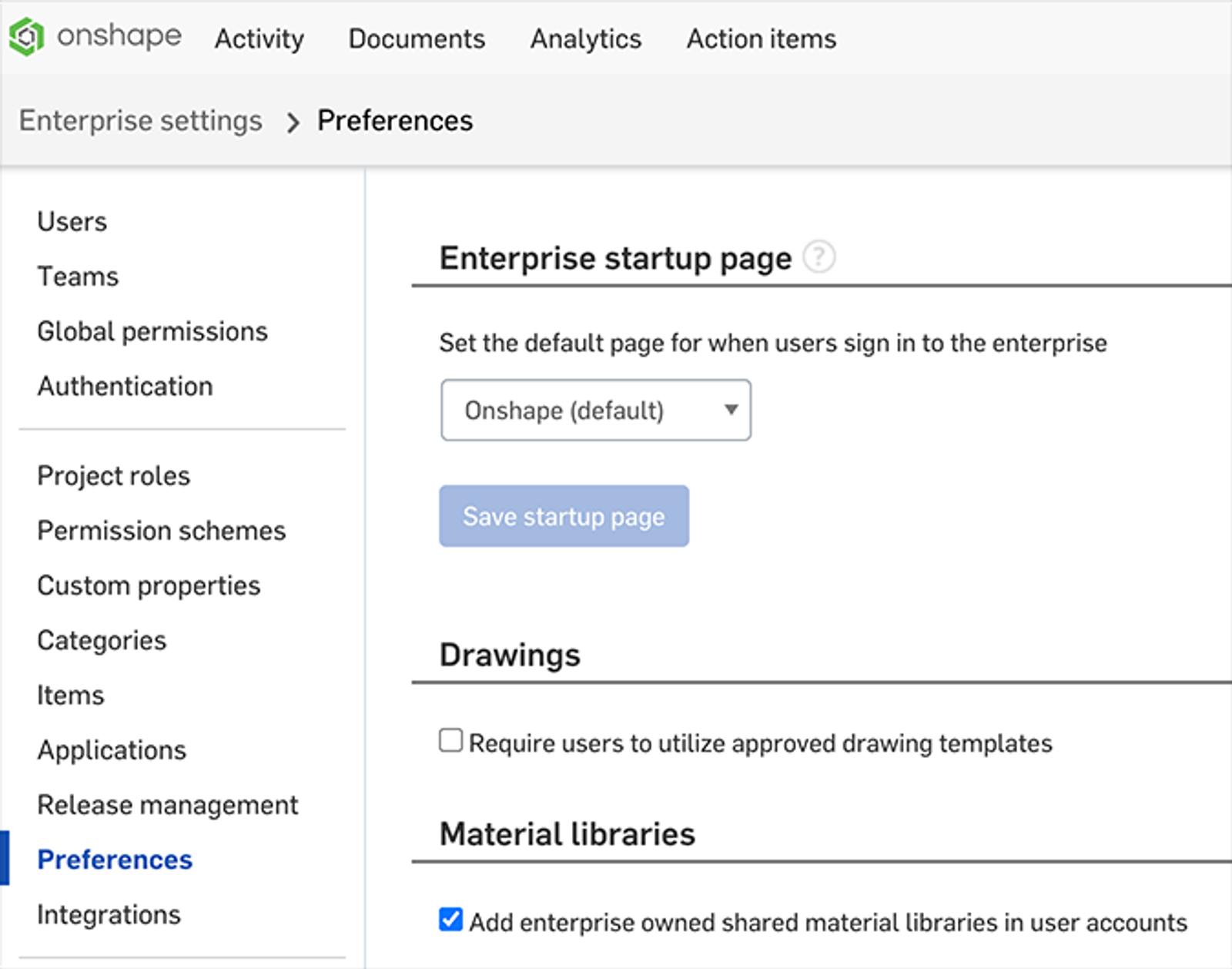Enable required approved drawing templates checkbox
1232x969 pixels.
[450, 741]
